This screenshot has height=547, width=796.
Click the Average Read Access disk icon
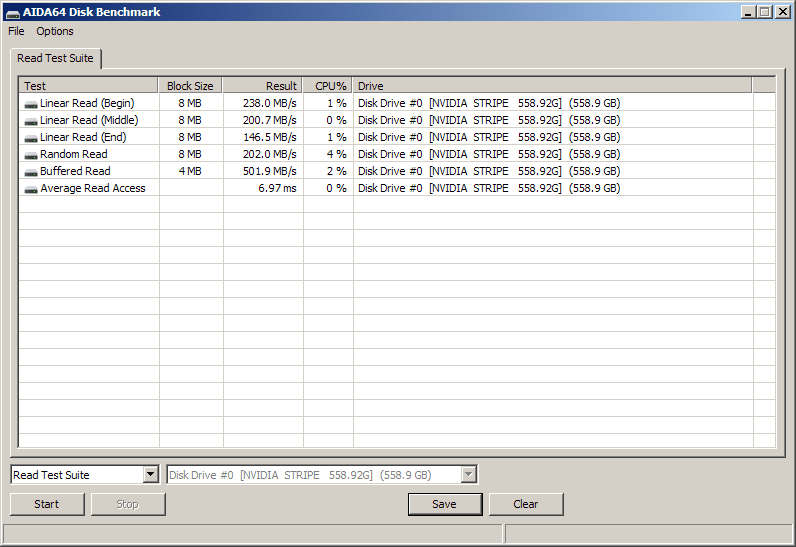pos(31,189)
